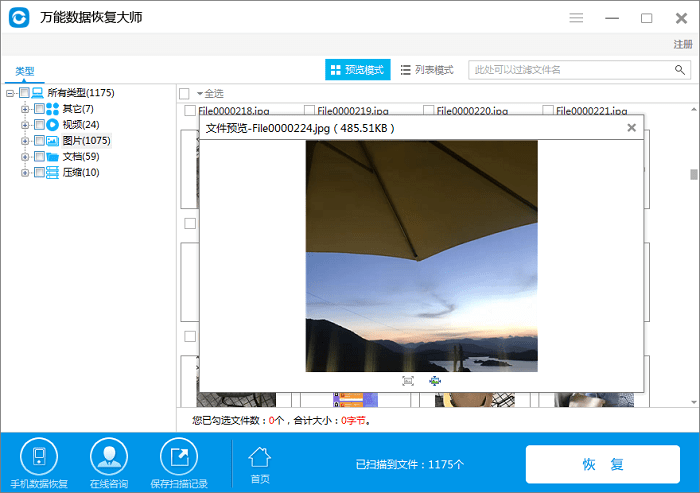Expand the 图片(1075) tree node
This screenshot has width=700, height=493.
(25, 141)
